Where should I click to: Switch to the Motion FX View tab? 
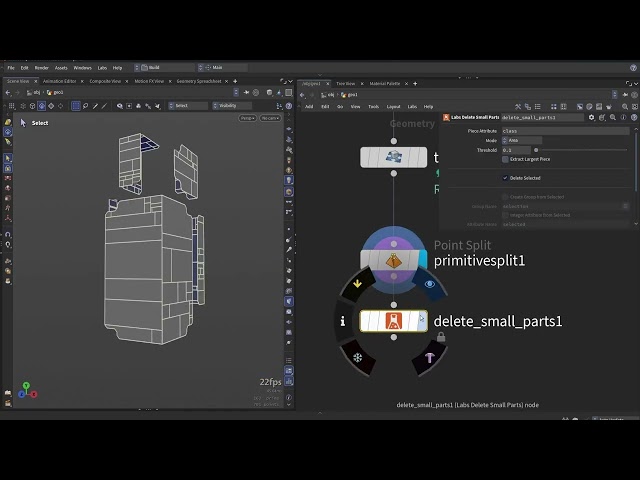pyautogui.click(x=149, y=81)
